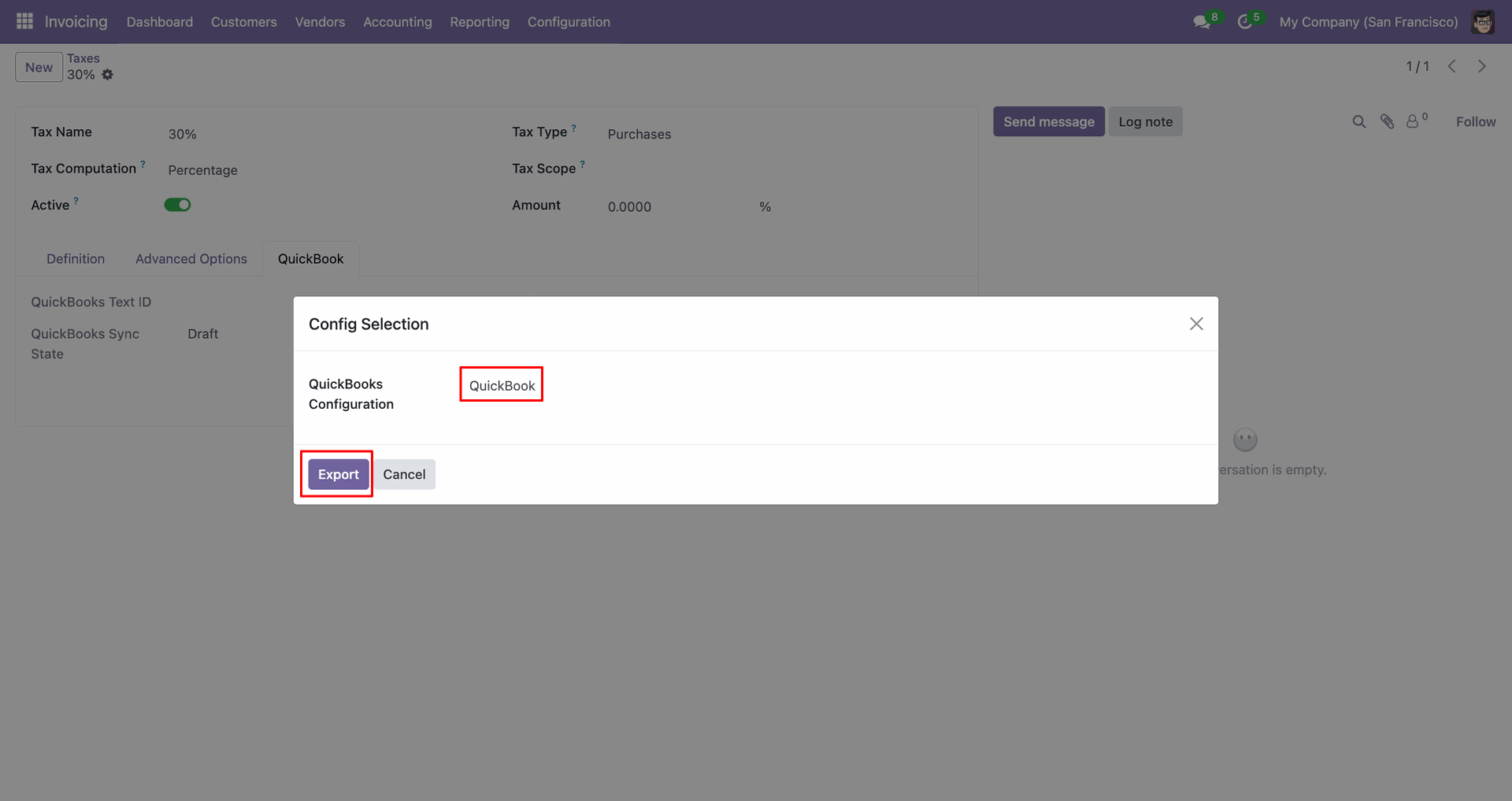Open the Configuration menu
The image size is (1512, 801).
point(569,22)
